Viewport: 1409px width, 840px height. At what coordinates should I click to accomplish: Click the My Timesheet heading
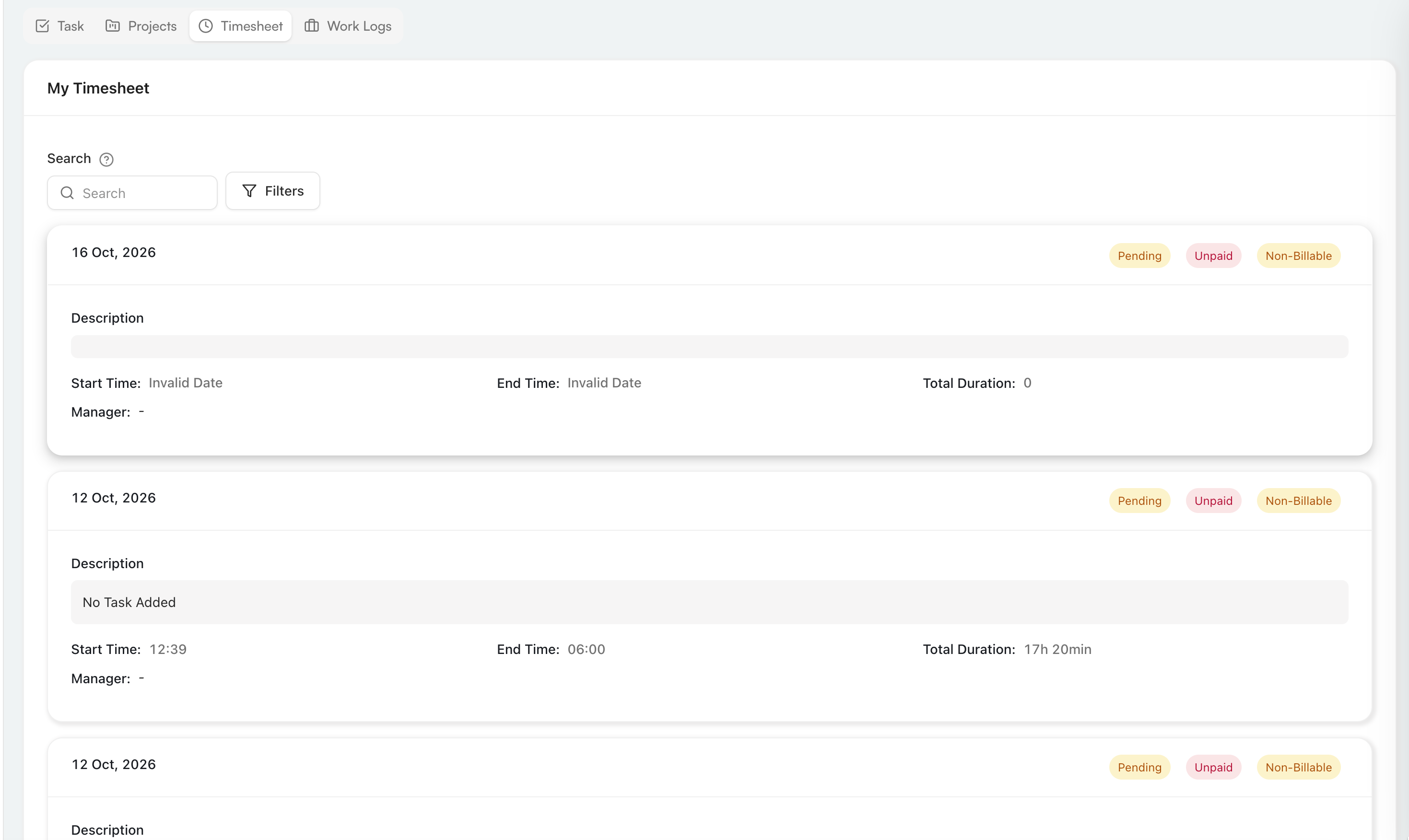tap(98, 88)
